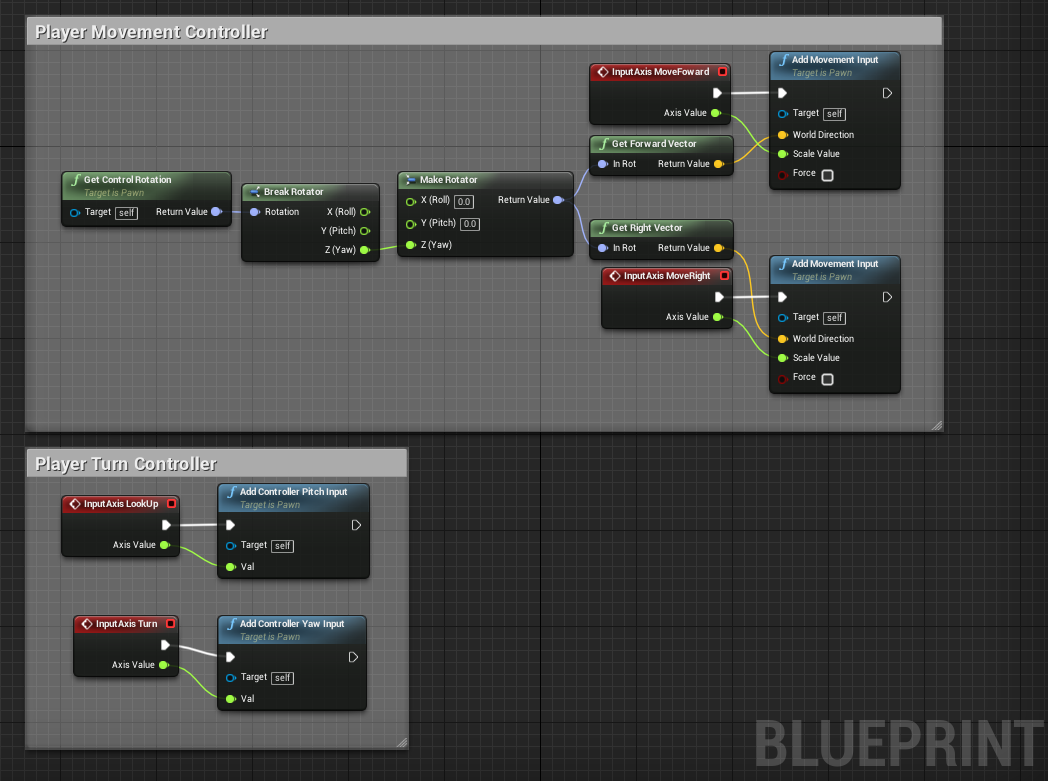Click Break Rotator Z (Yaw) output pin
The height and width of the screenshot is (781, 1048).
365,250
